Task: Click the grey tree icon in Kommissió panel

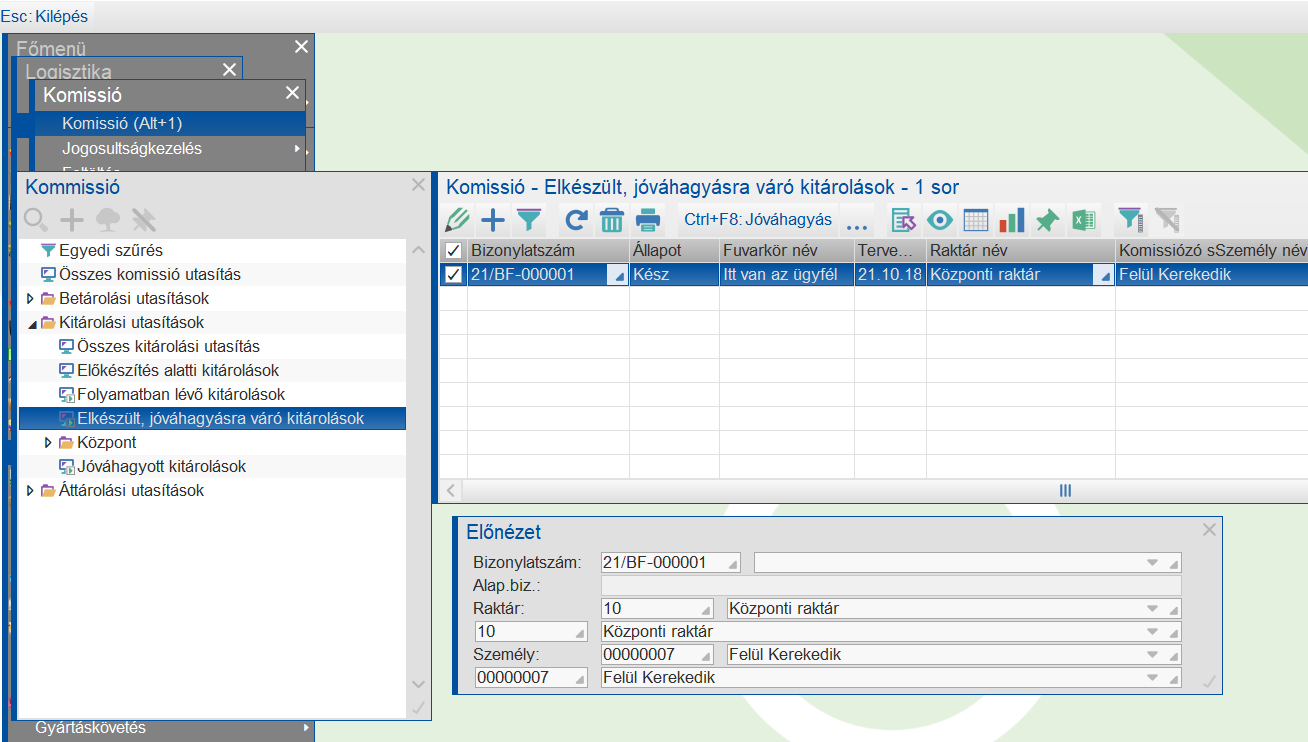Action: (x=108, y=220)
